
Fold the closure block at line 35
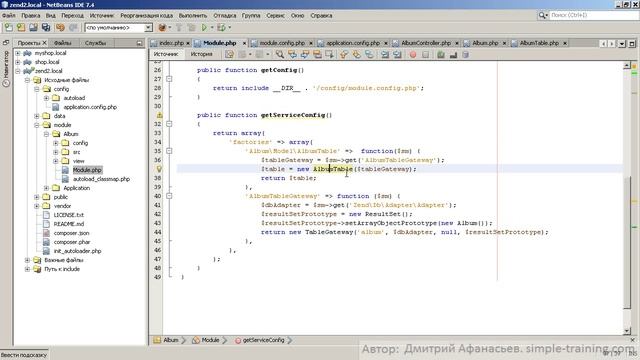coord(169,151)
